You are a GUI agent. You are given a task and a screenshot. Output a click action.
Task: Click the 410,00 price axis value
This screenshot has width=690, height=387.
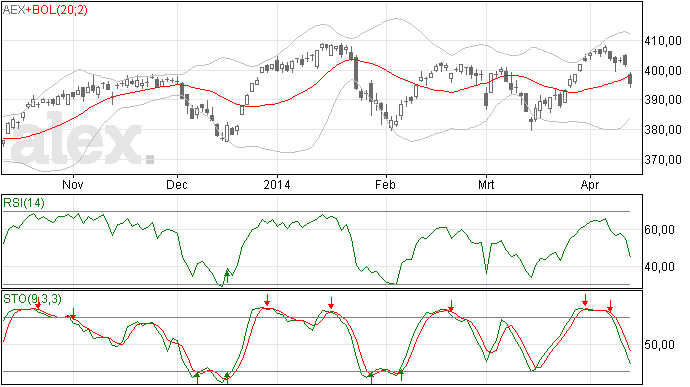point(663,41)
